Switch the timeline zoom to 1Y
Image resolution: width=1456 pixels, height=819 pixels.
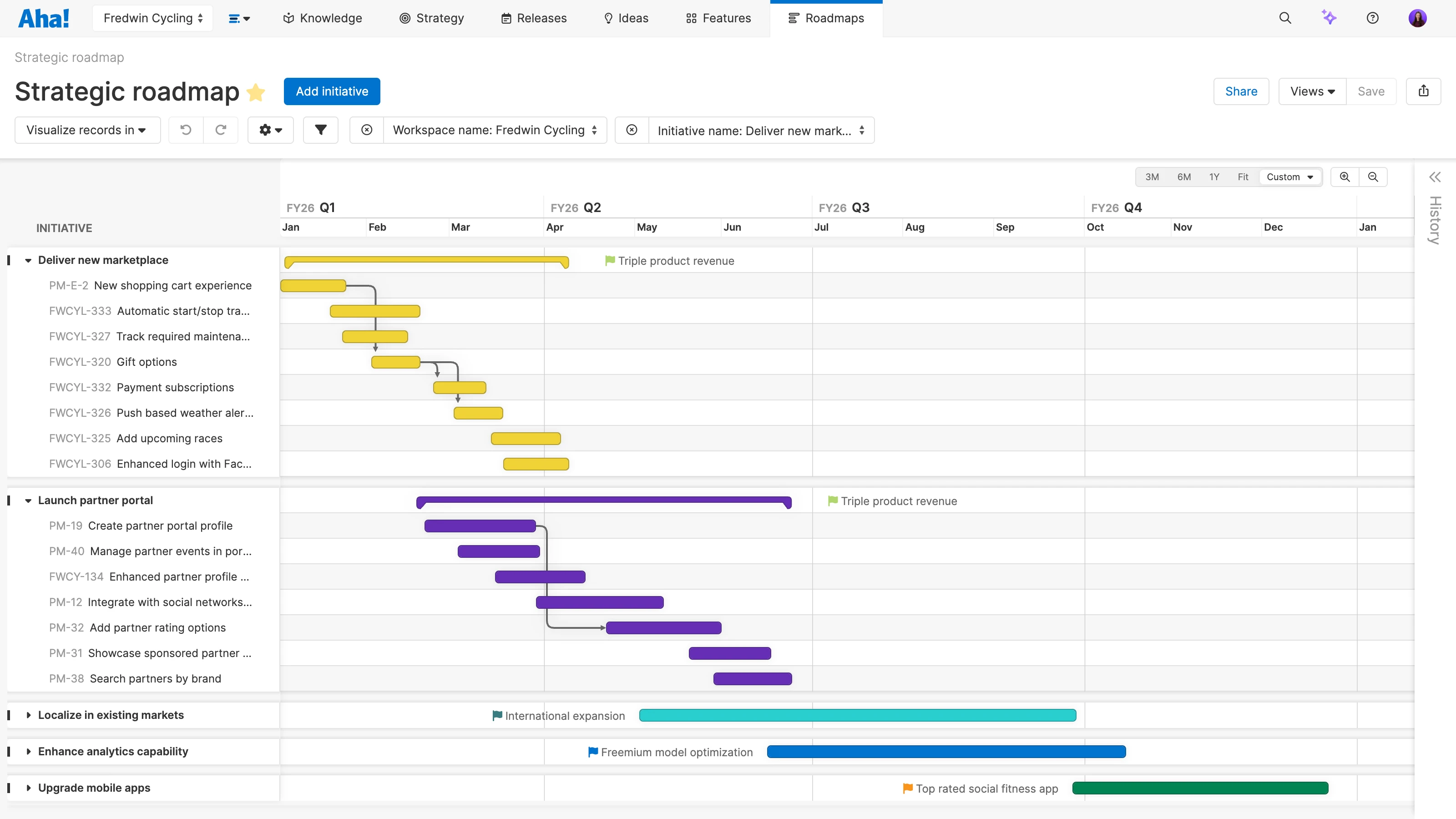pos(1215,177)
